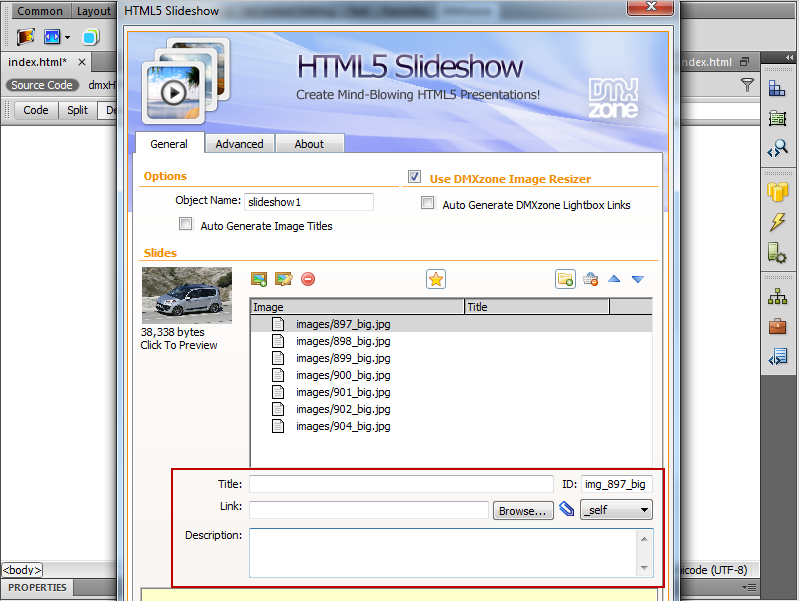Image resolution: width=799 pixels, height=601 pixels.
Task: Switch to the General tab
Action: pyautogui.click(x=169, y=144)
